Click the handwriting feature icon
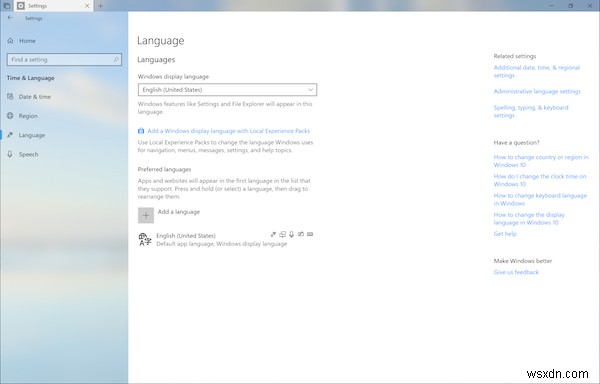Screen dimensions: 600x384 coord(301,234)
